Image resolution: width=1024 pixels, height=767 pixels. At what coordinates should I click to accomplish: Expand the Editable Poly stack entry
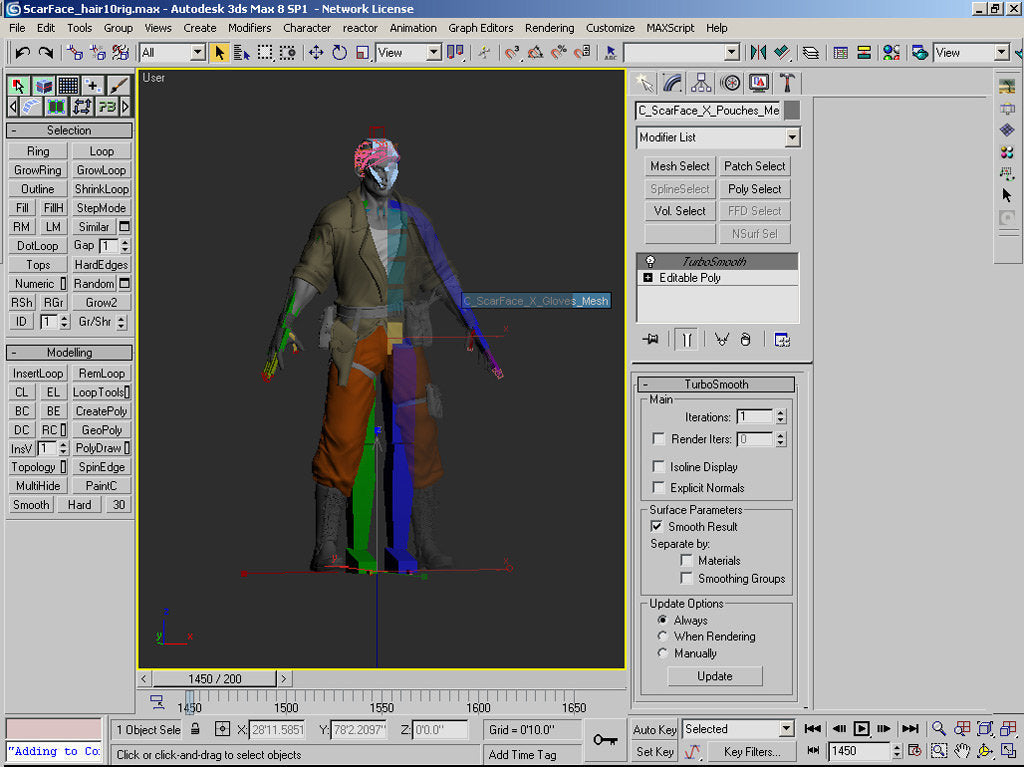pyautogui.click(x=648, y=278)
